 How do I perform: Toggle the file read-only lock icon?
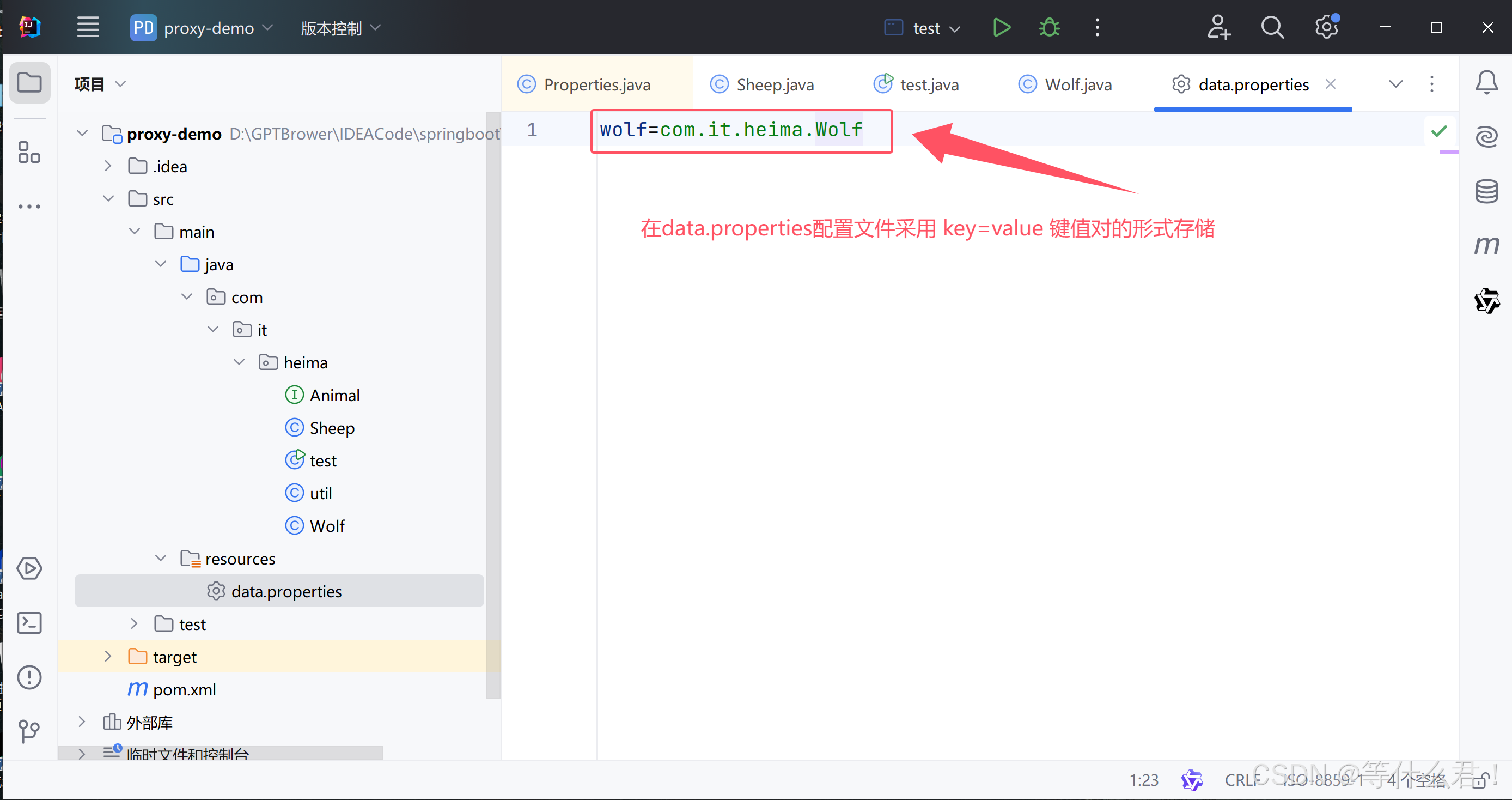pyautogui.click(x=1481, y=780)
